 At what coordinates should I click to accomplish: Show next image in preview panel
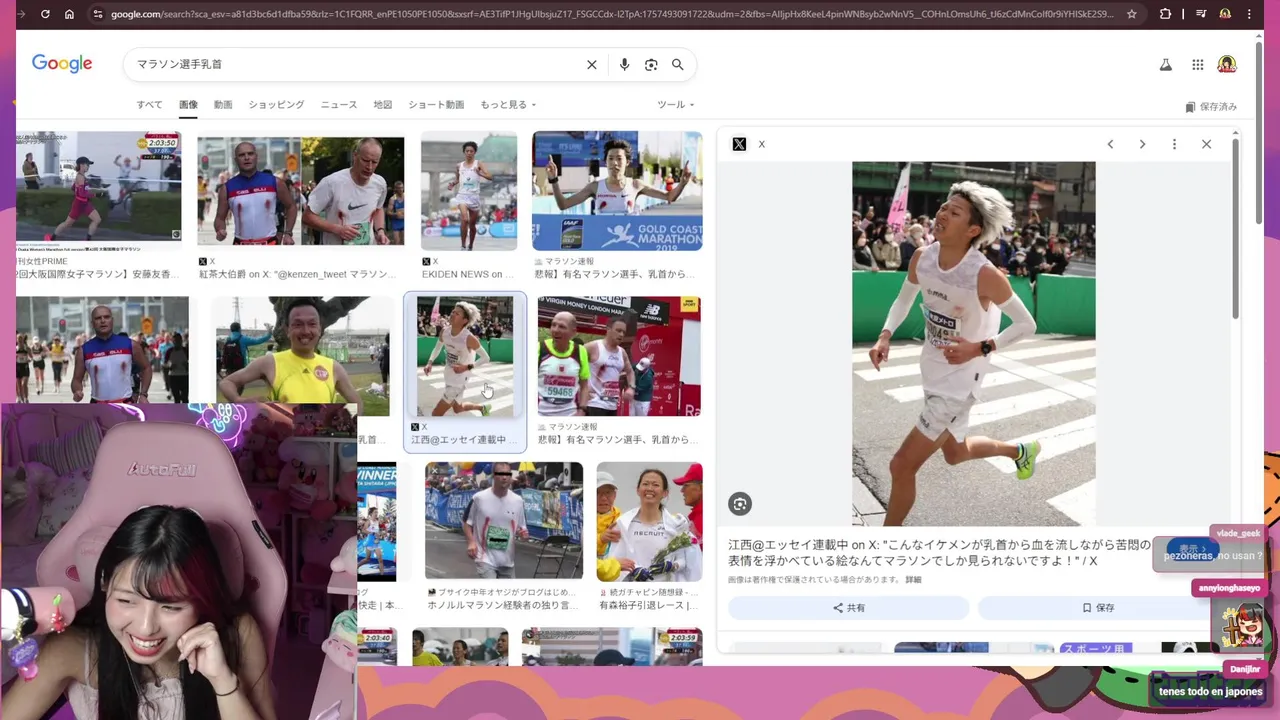coord(1142,144)
